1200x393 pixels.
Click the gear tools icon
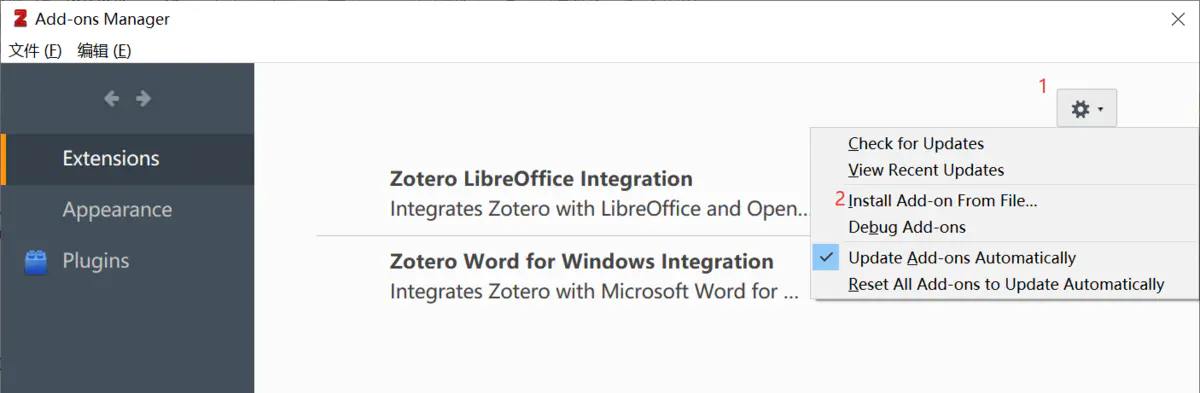click(x=1080, y=109)
